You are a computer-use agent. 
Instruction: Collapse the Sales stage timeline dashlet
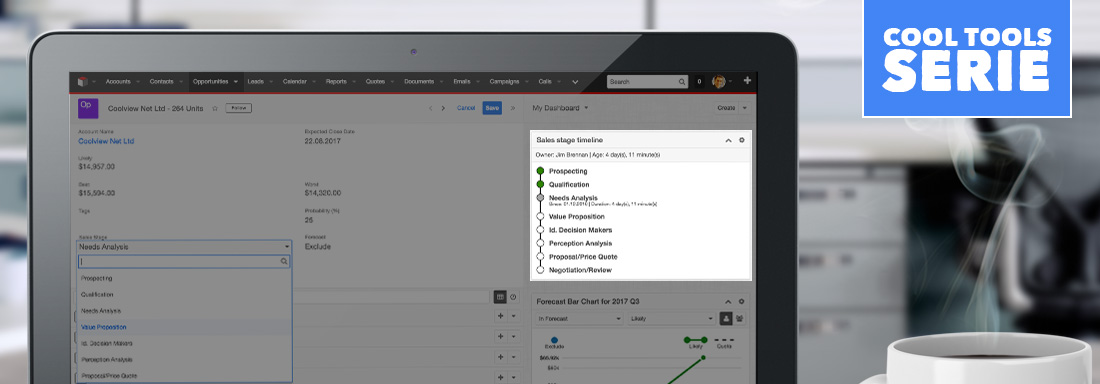[x=728, y=140]
